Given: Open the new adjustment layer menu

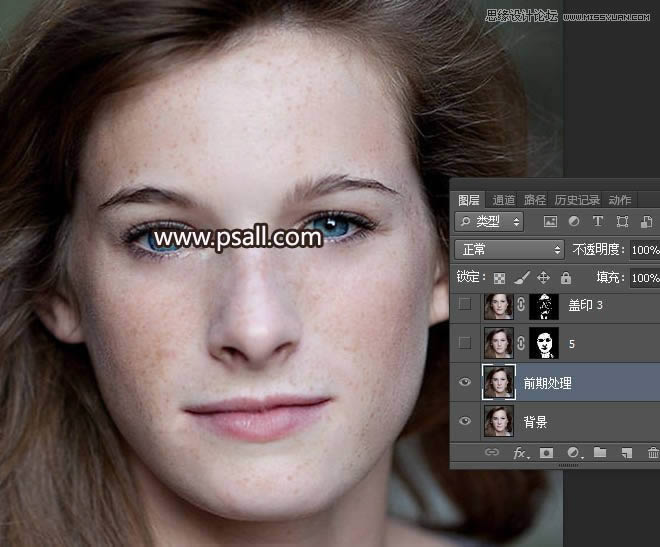Looking at the screenshot, I should pyautogui.click(x=573, y=453).
